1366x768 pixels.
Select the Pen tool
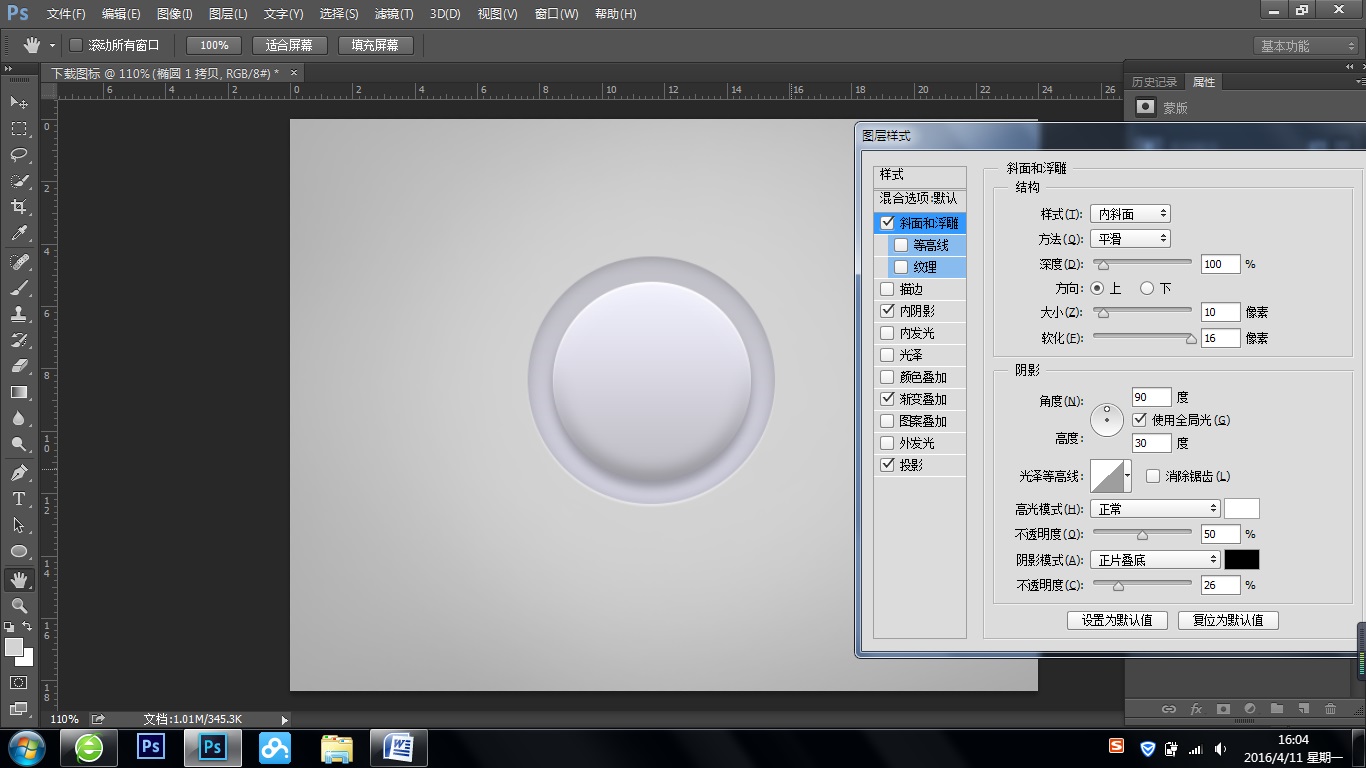(x=19, y=472)
